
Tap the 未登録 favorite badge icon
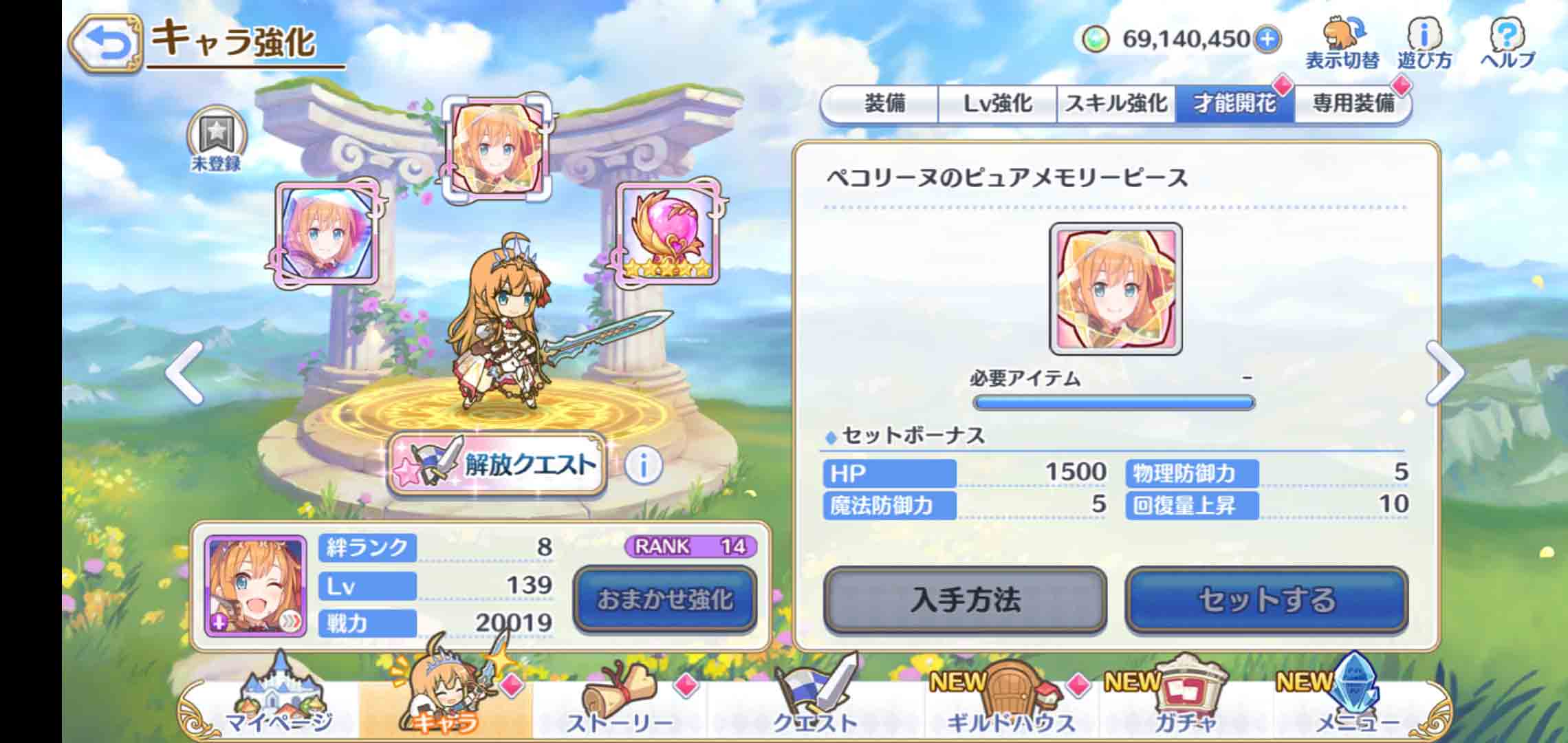coord(217,139)
